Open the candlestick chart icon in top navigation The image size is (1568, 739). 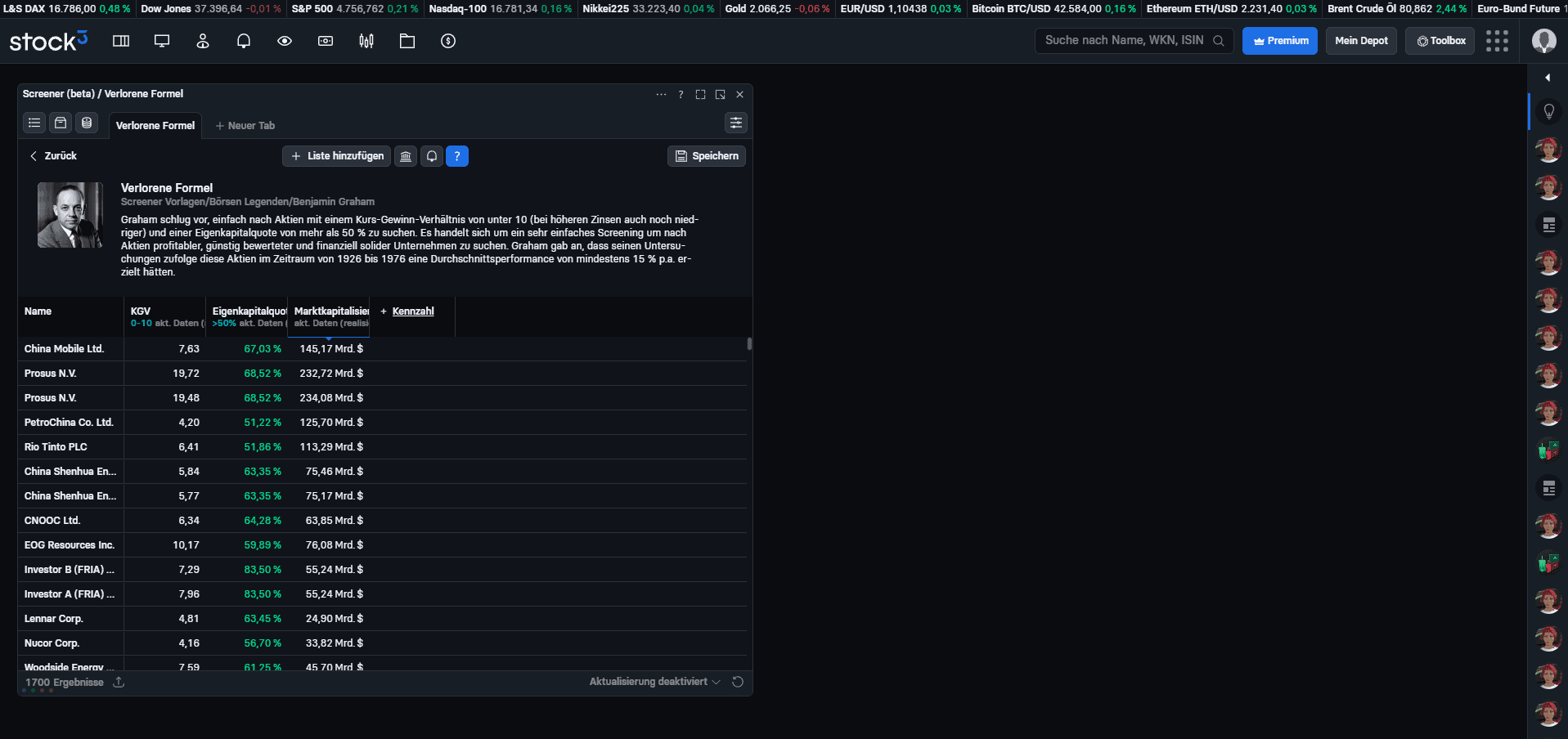point(366,41)
